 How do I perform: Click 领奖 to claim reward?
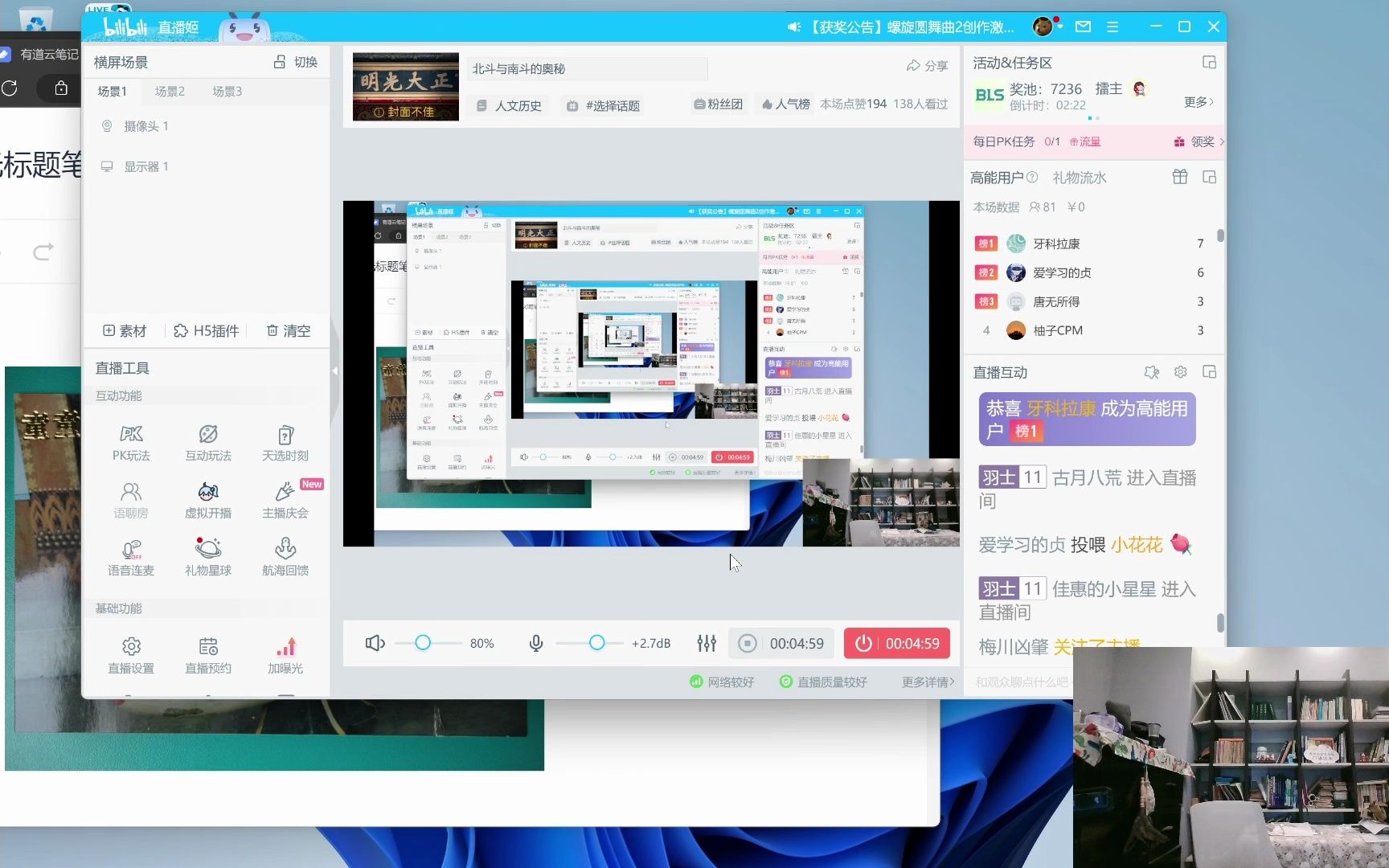point(1199,141)
